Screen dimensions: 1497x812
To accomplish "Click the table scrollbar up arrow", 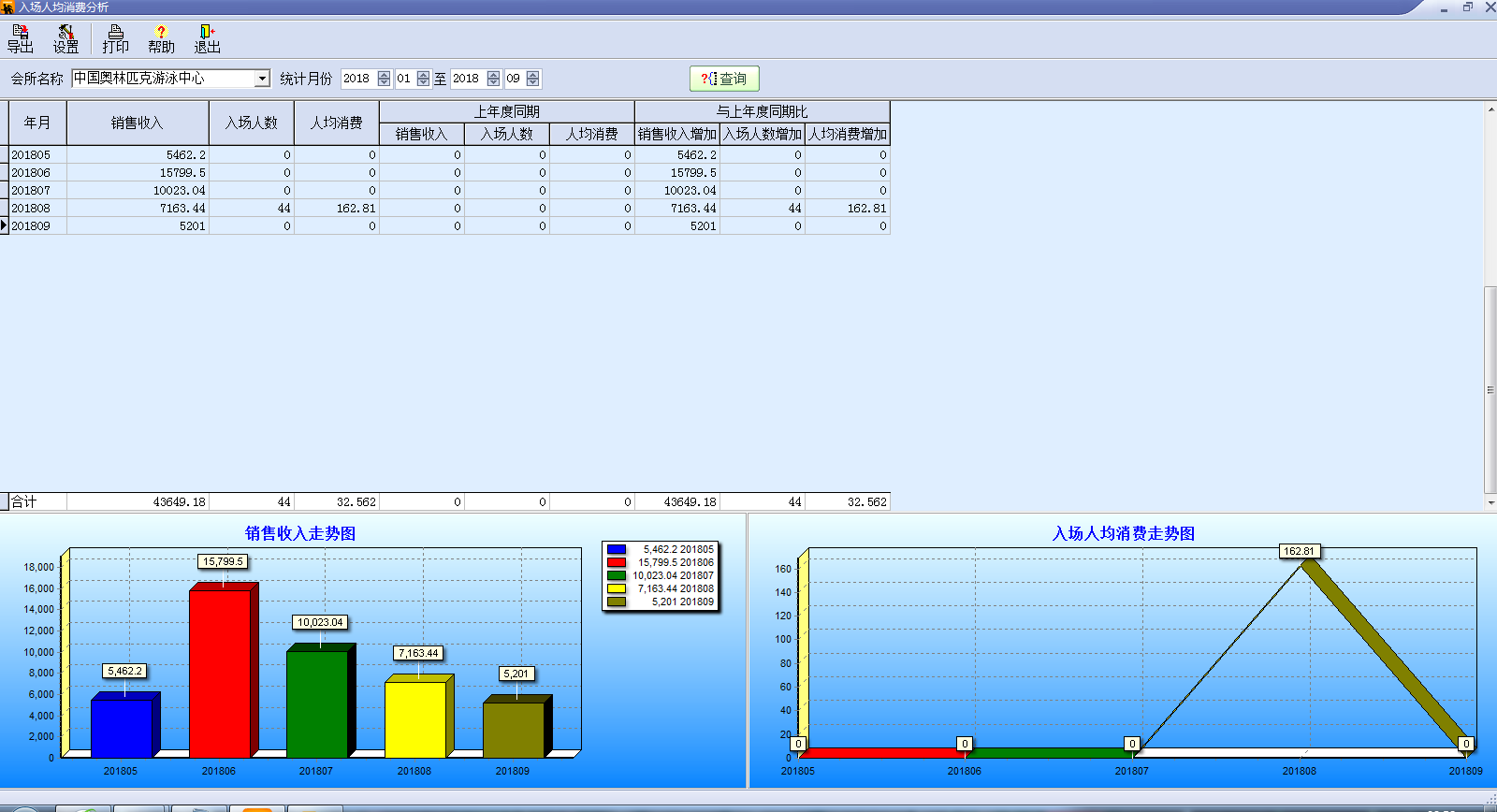I will pos(1490,109).
